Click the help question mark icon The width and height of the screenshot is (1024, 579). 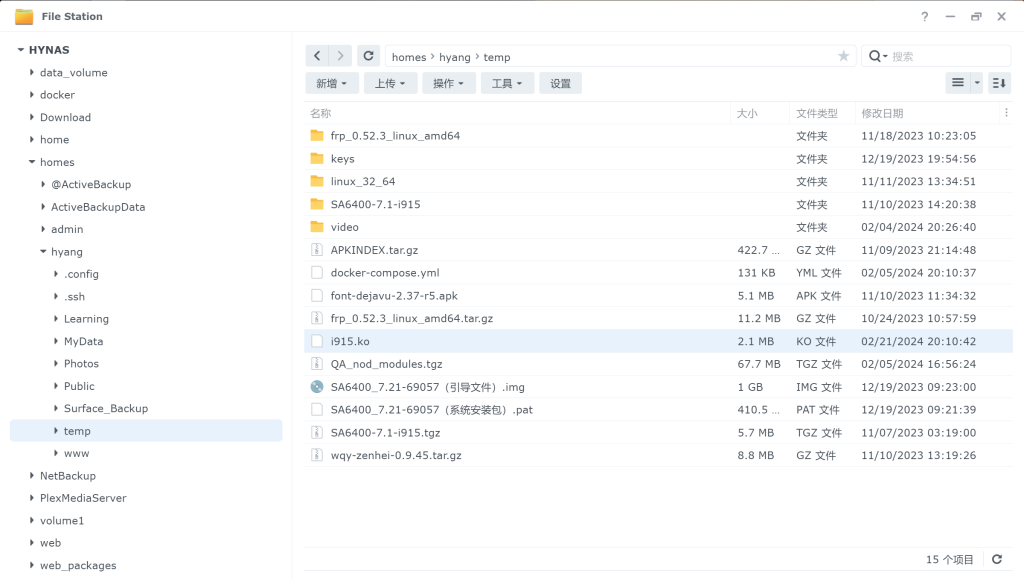[925, 16]
